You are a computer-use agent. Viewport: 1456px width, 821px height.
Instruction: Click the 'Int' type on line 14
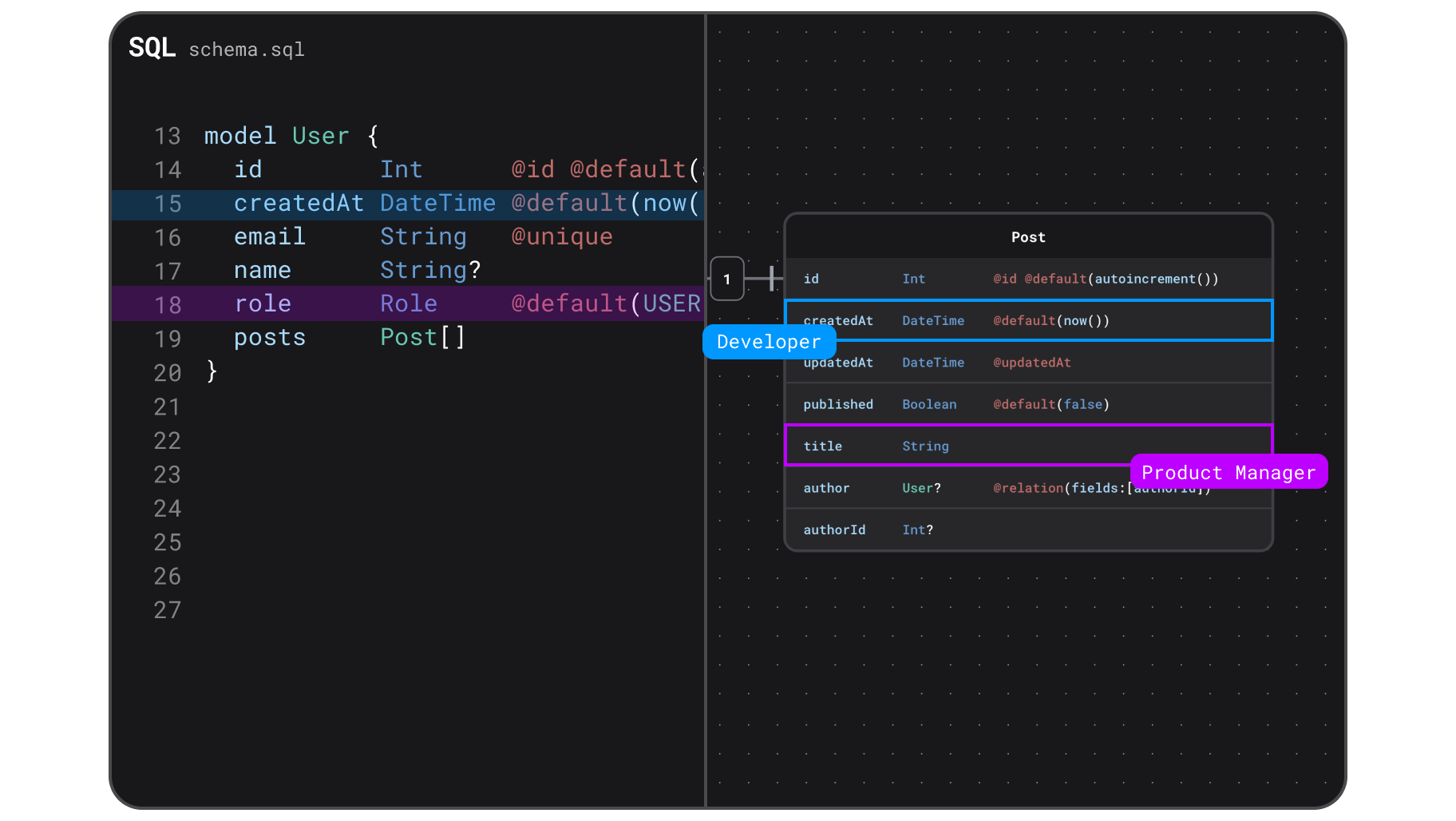click(x=402, y=169)
